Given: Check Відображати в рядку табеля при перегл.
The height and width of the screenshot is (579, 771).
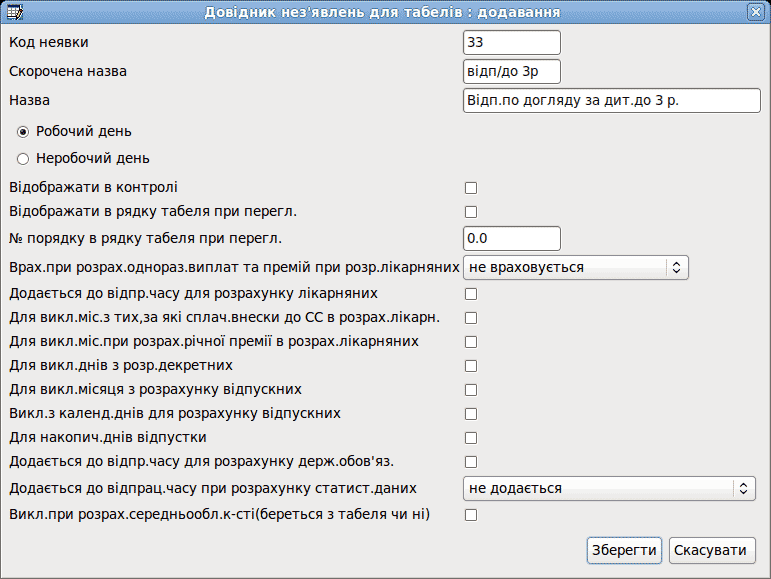Looking at the screenshot, I should point(471,212).
